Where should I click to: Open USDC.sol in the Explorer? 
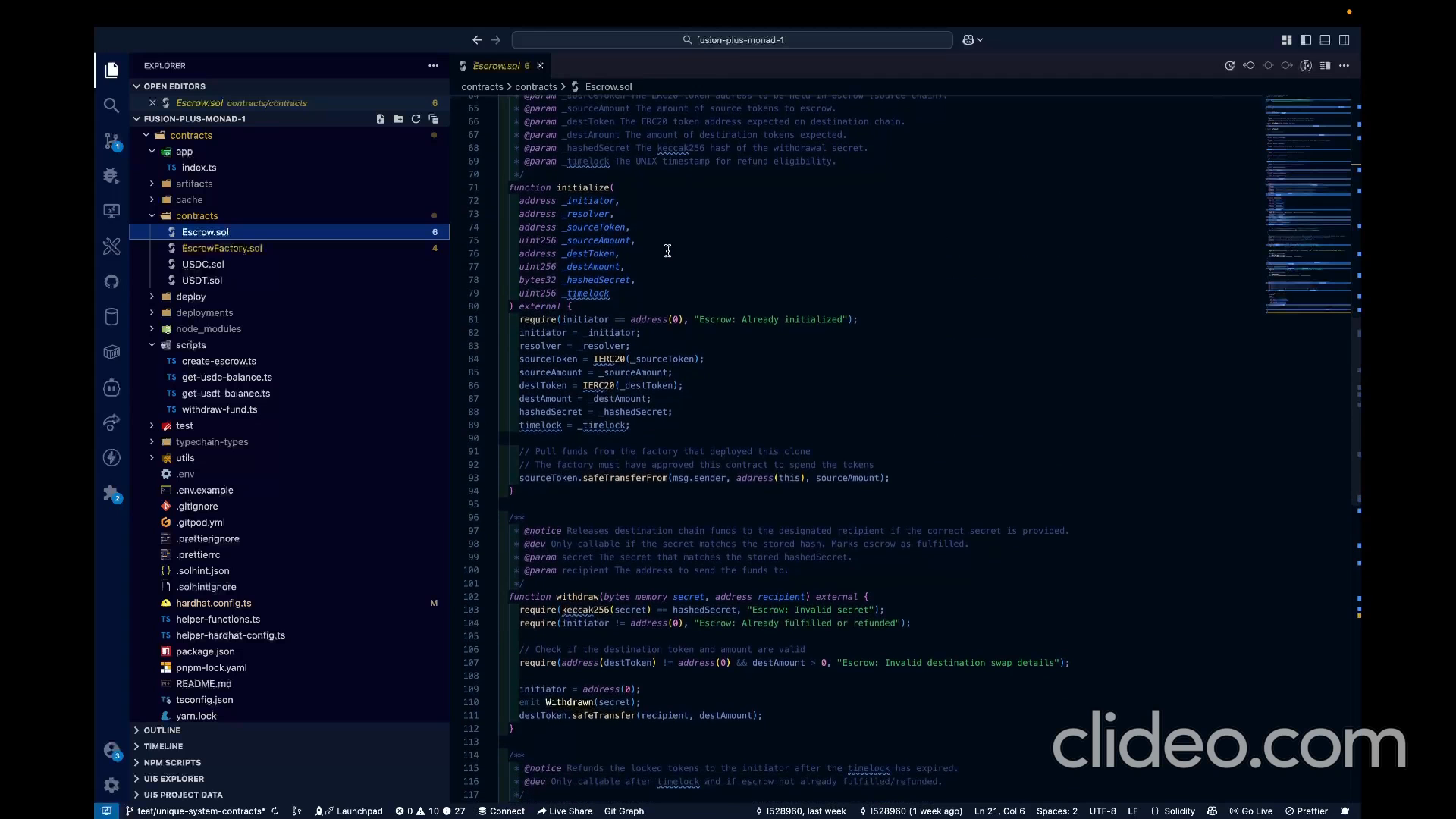click(202, 265)
